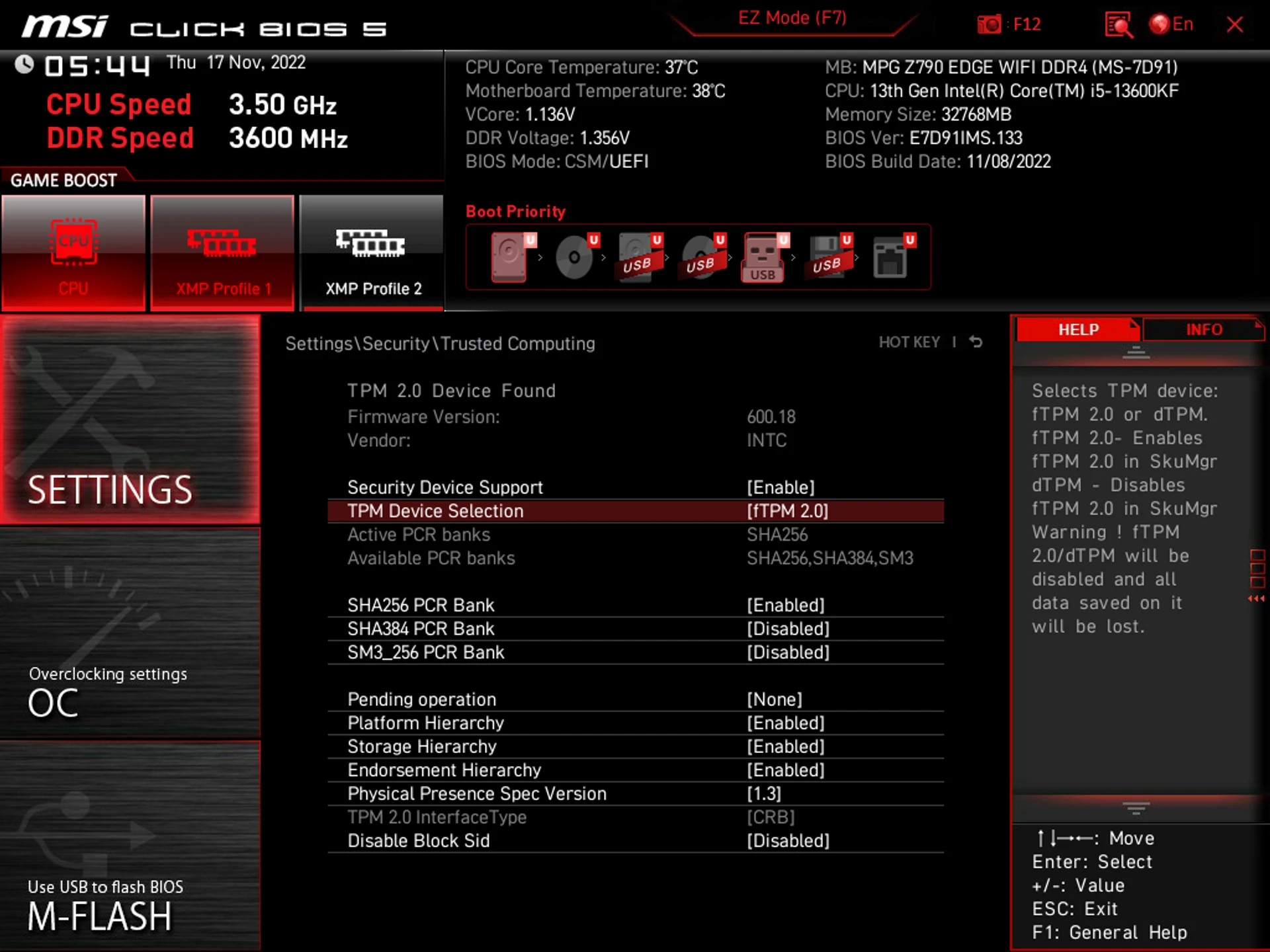Click the side scroll squares control
The height and width of the screenshot is (952, 1270).
click(1257, 569)
